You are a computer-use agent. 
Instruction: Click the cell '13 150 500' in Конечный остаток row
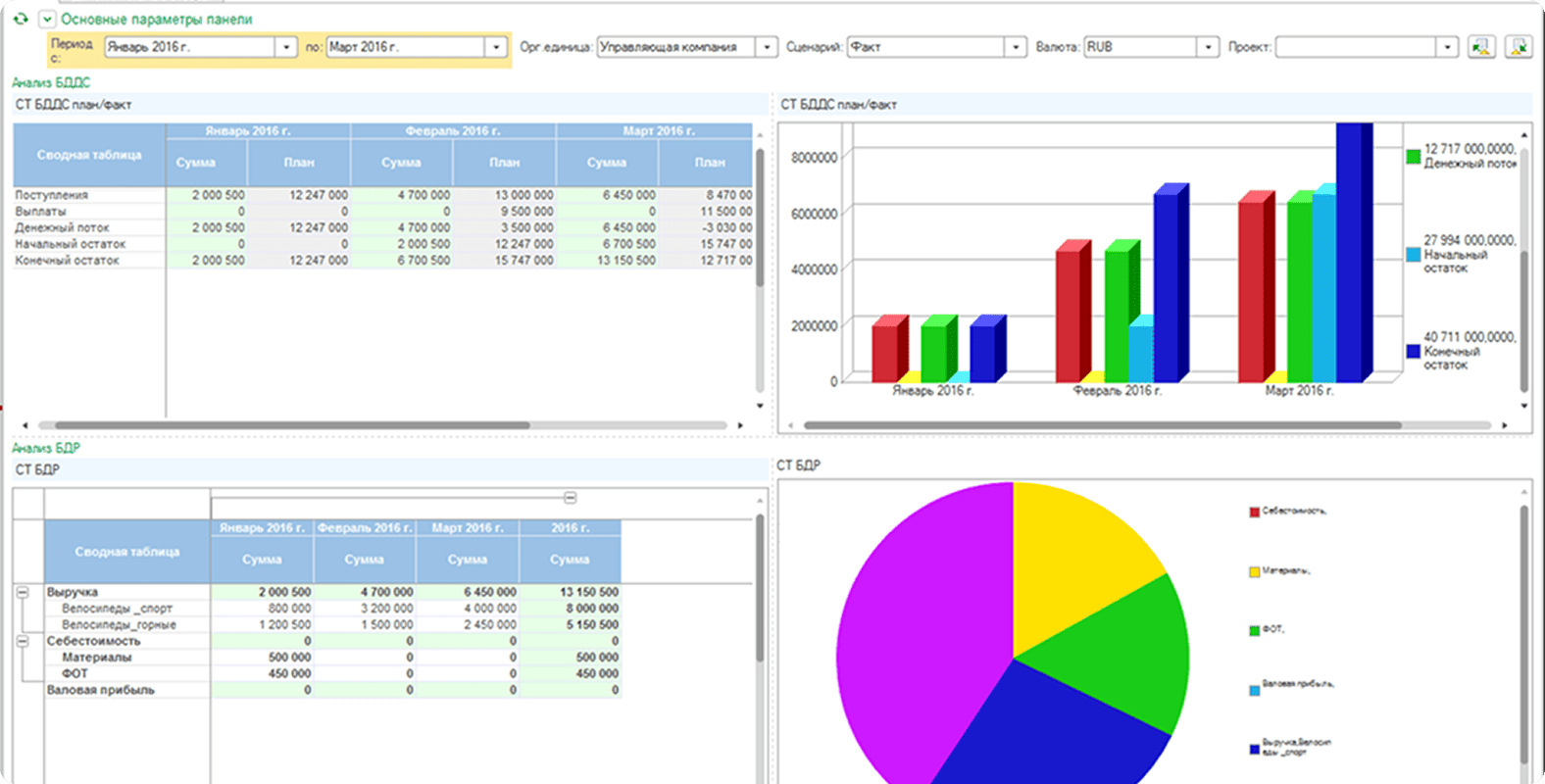[x=608, y=261]
